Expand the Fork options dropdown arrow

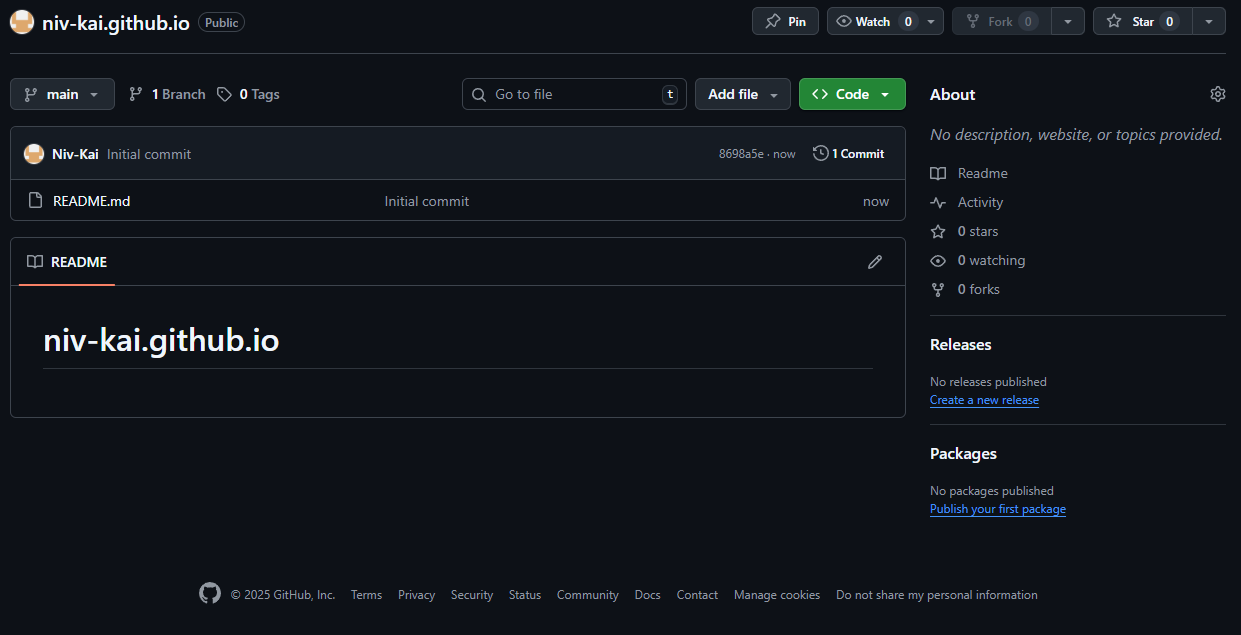[x=1069, y=21]
